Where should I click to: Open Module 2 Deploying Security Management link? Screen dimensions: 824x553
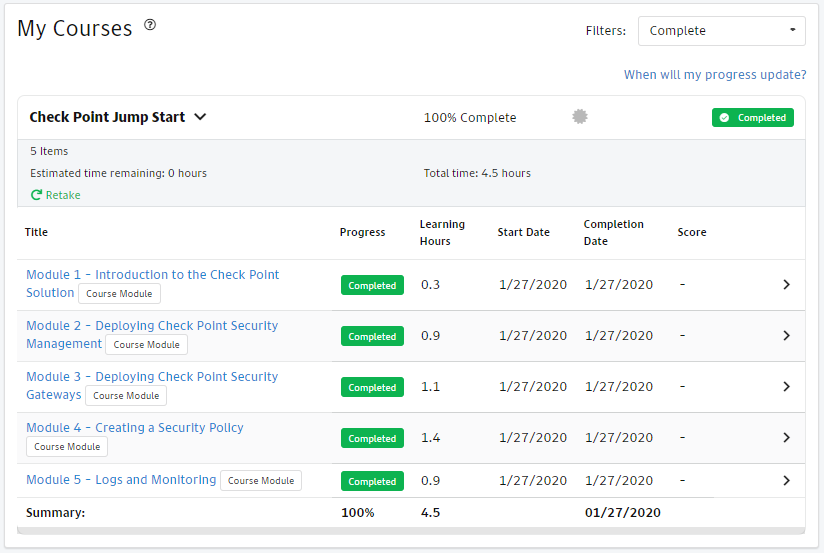tap(152, 334)
